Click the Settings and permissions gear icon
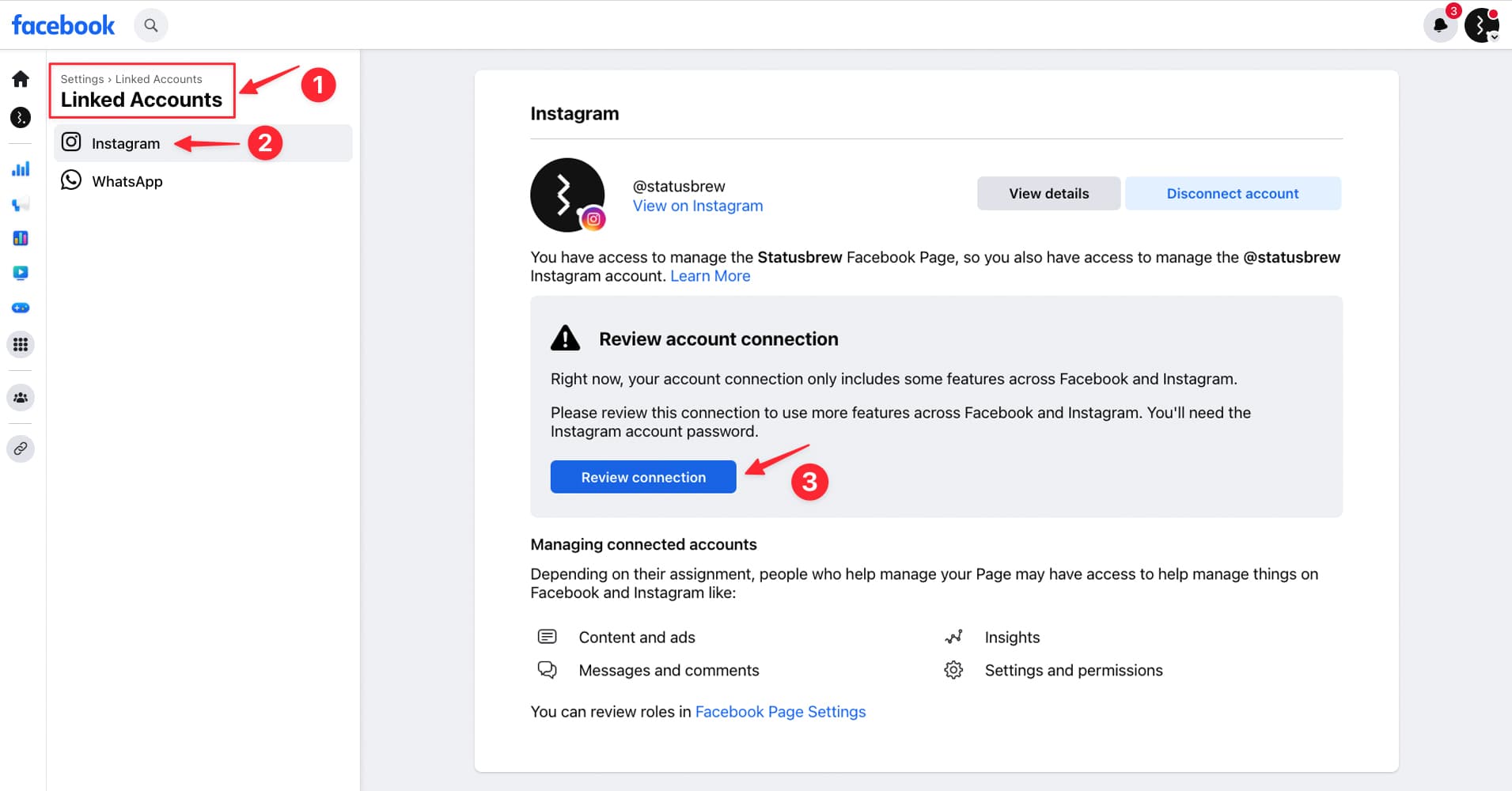 (953, 670)
